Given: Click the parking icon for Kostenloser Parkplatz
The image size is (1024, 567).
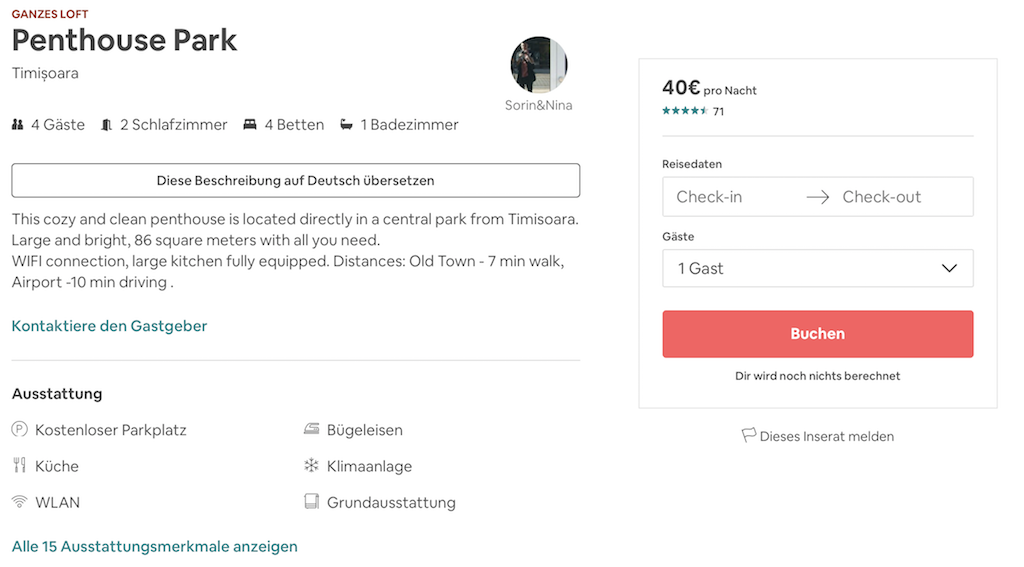Looking at the screenshot, I should tap(19, 430).
